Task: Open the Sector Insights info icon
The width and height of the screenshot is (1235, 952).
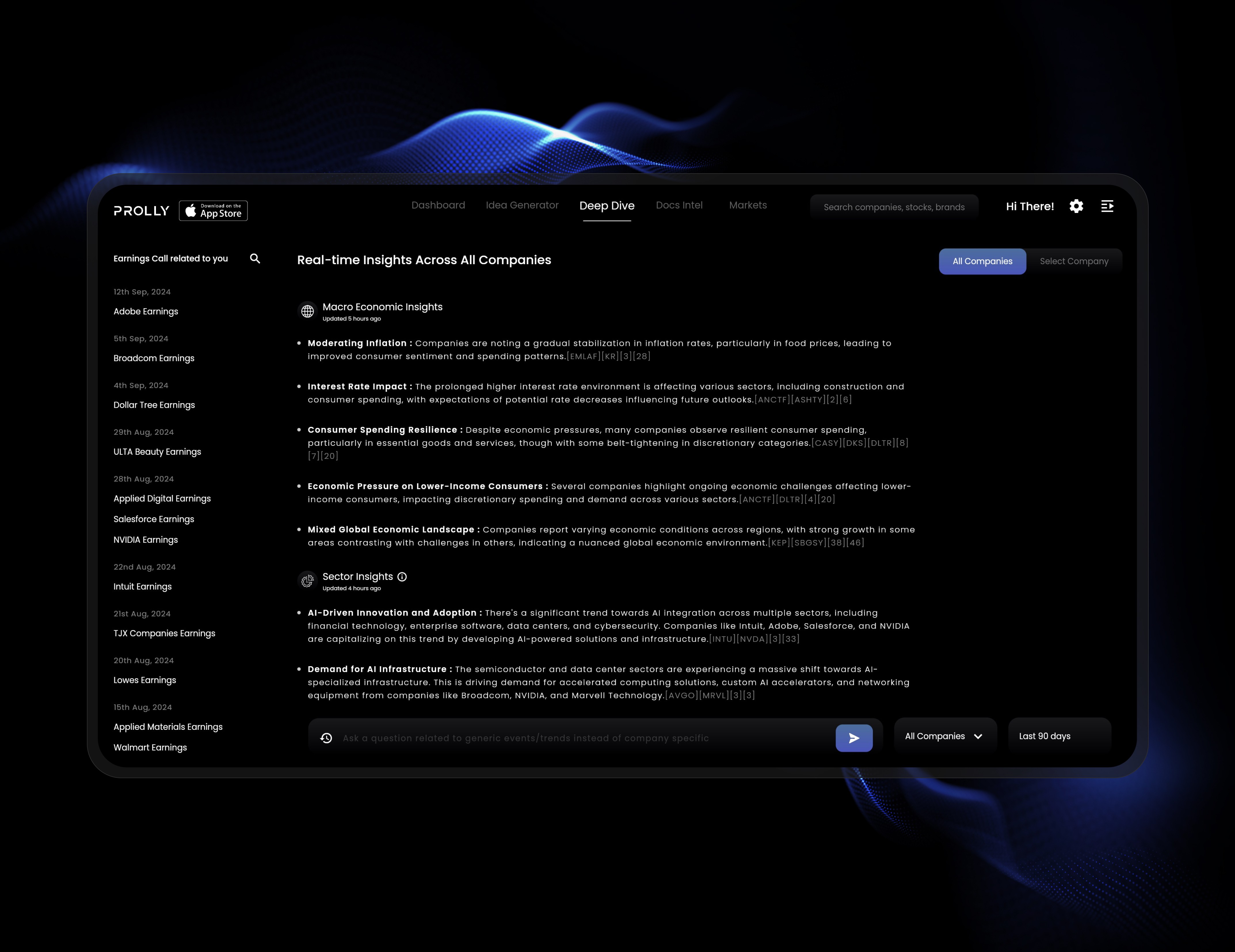Action: point(402,576)
